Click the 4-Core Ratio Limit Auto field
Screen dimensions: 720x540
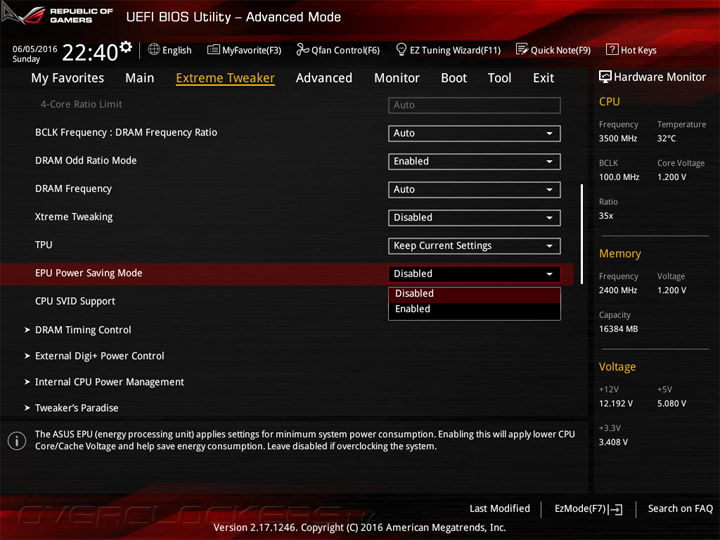(x=474, y=105)
